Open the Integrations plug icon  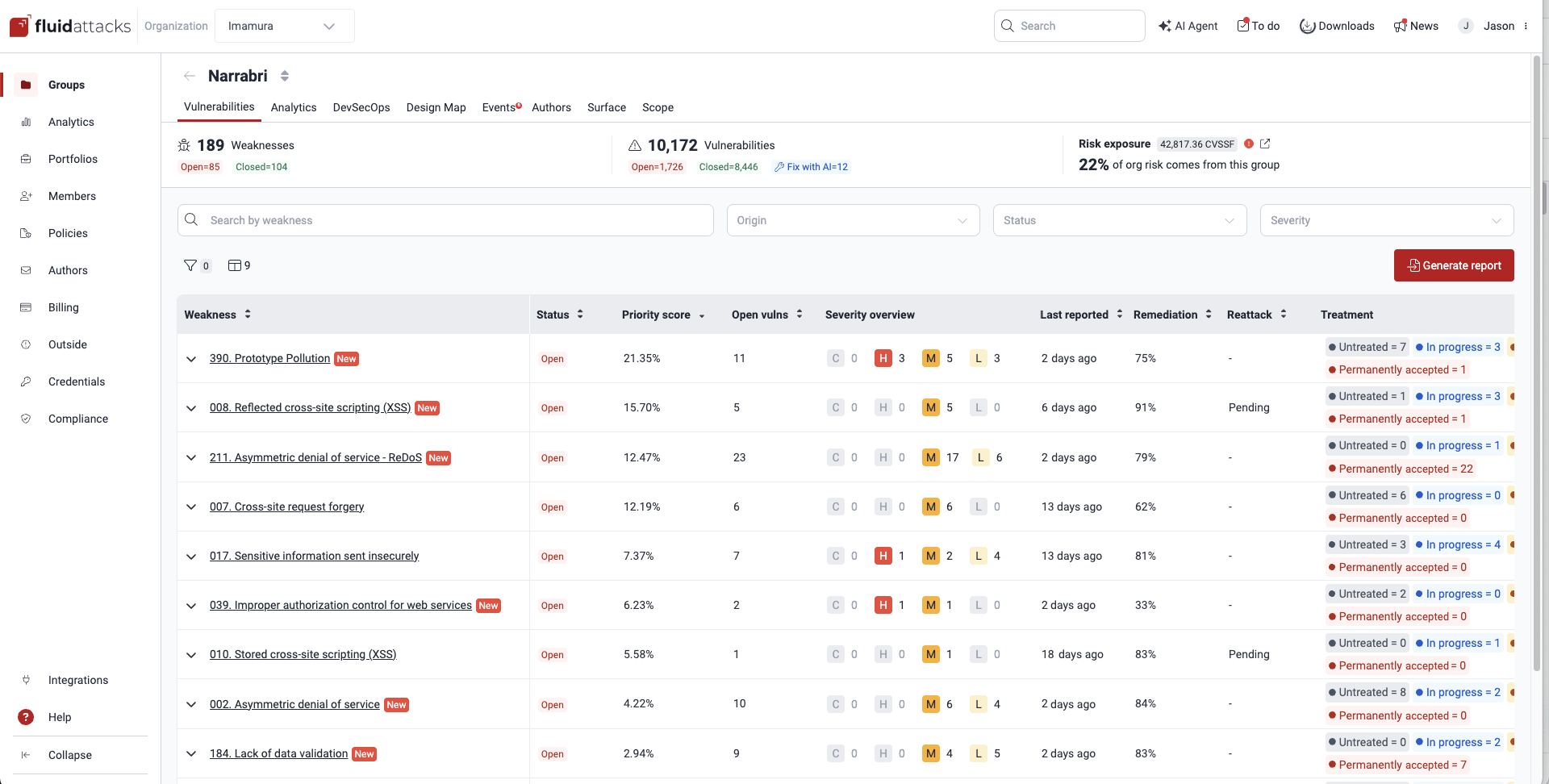tap(26, 680)
